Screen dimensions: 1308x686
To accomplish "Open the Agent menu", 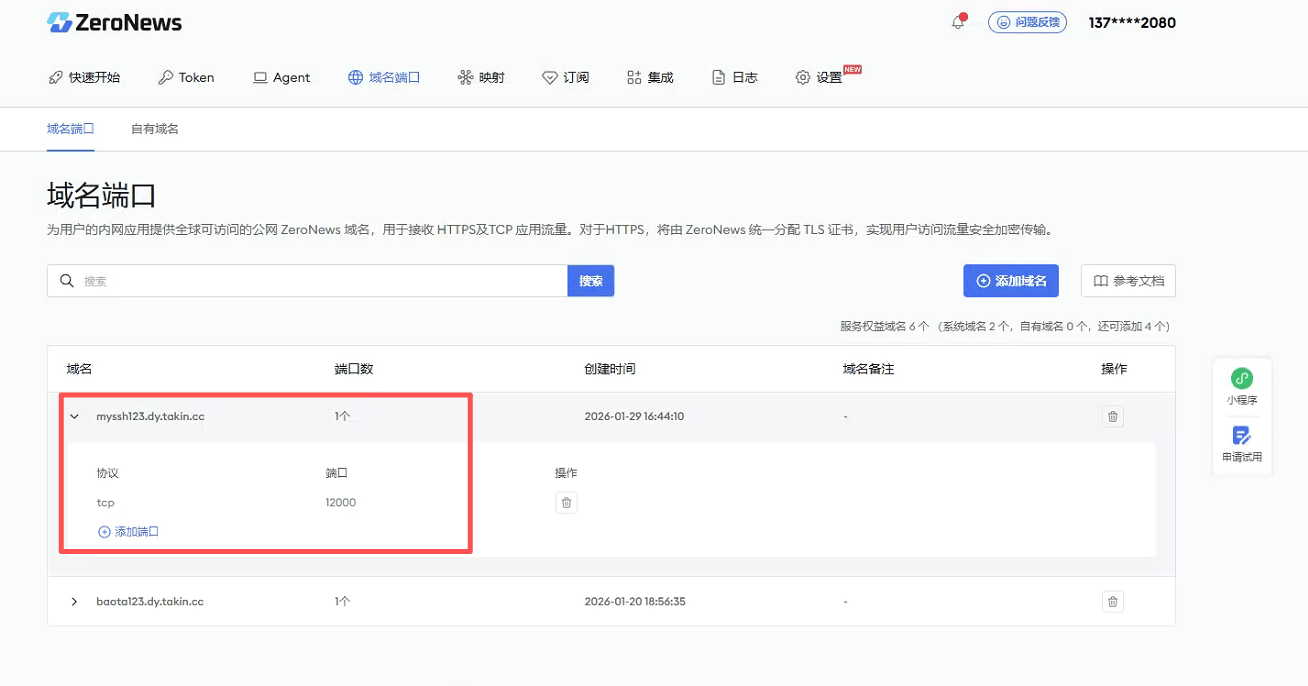I will 281,77.
